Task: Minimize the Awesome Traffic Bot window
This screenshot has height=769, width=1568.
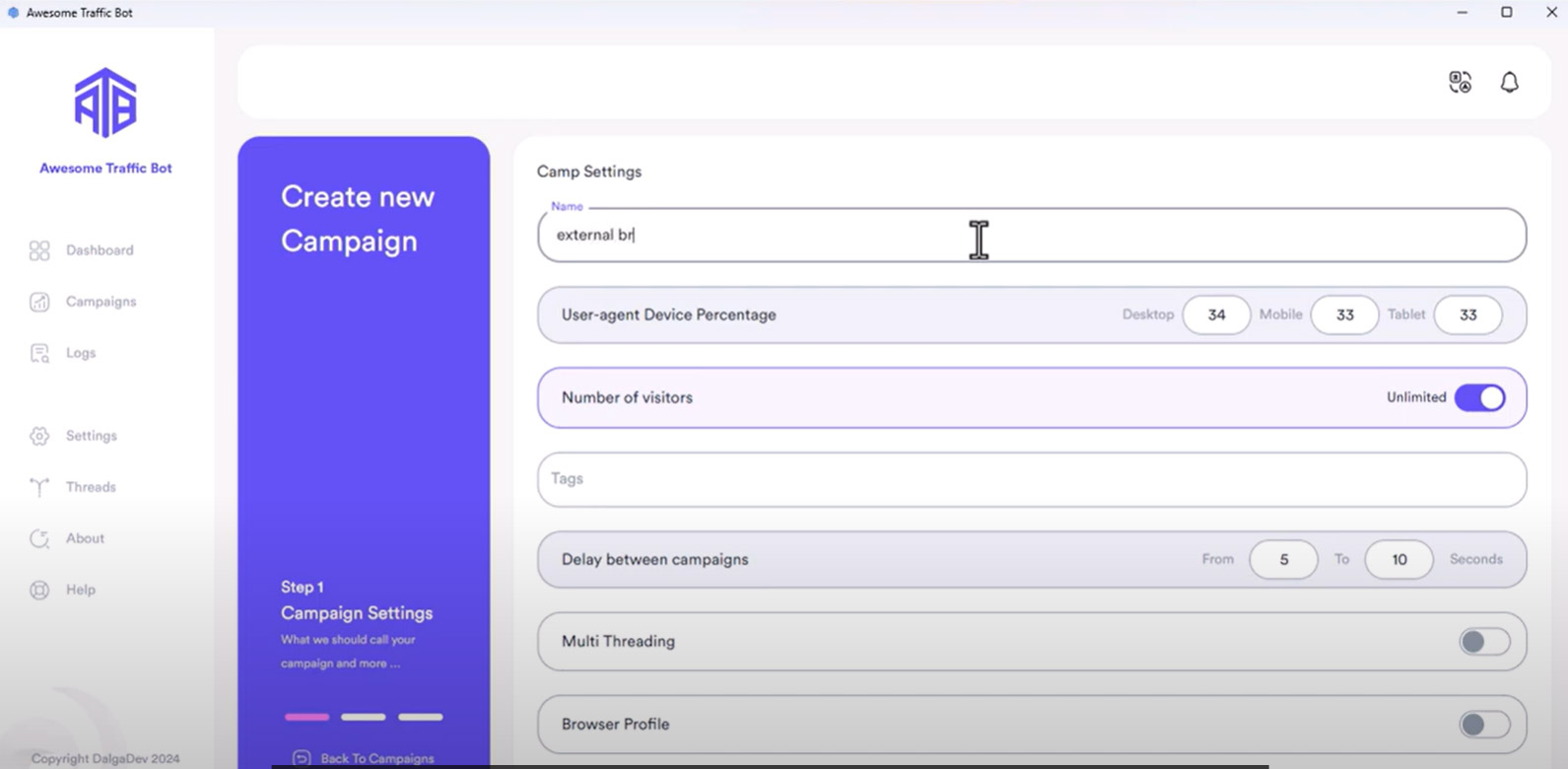Action: pos(1462,13)
